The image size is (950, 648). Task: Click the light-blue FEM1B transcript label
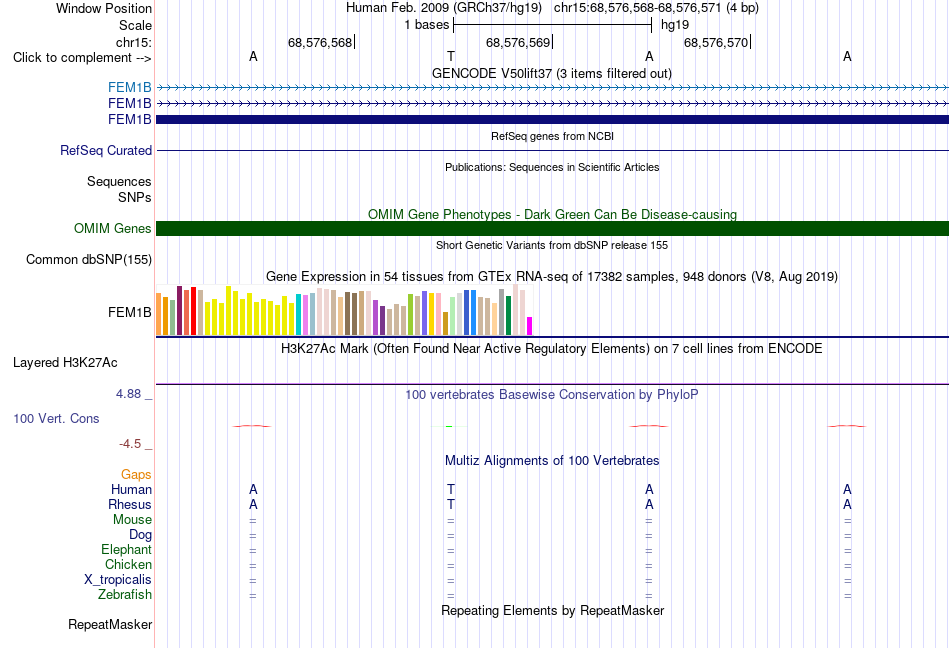[x=130, y=88]
